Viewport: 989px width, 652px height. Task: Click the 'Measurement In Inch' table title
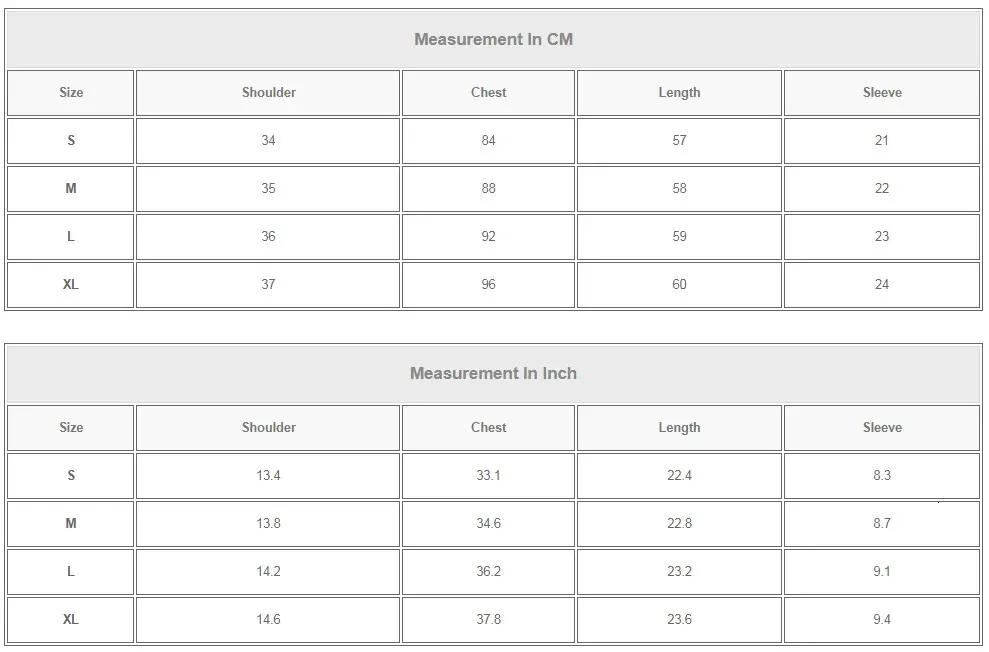[x=493, y=374]
